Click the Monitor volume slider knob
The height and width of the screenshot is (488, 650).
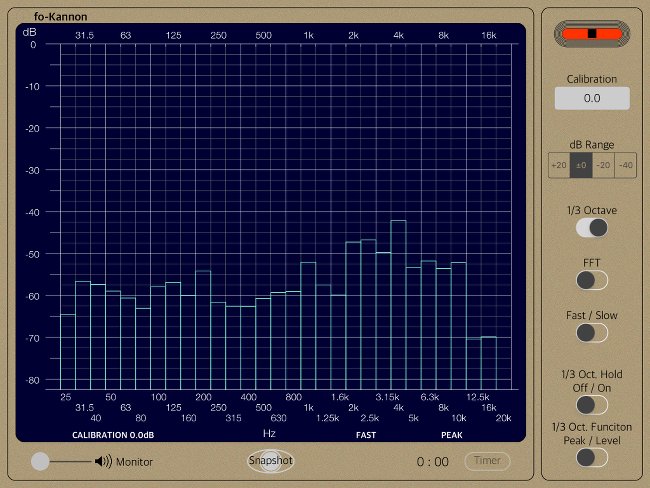click(40, 461)
